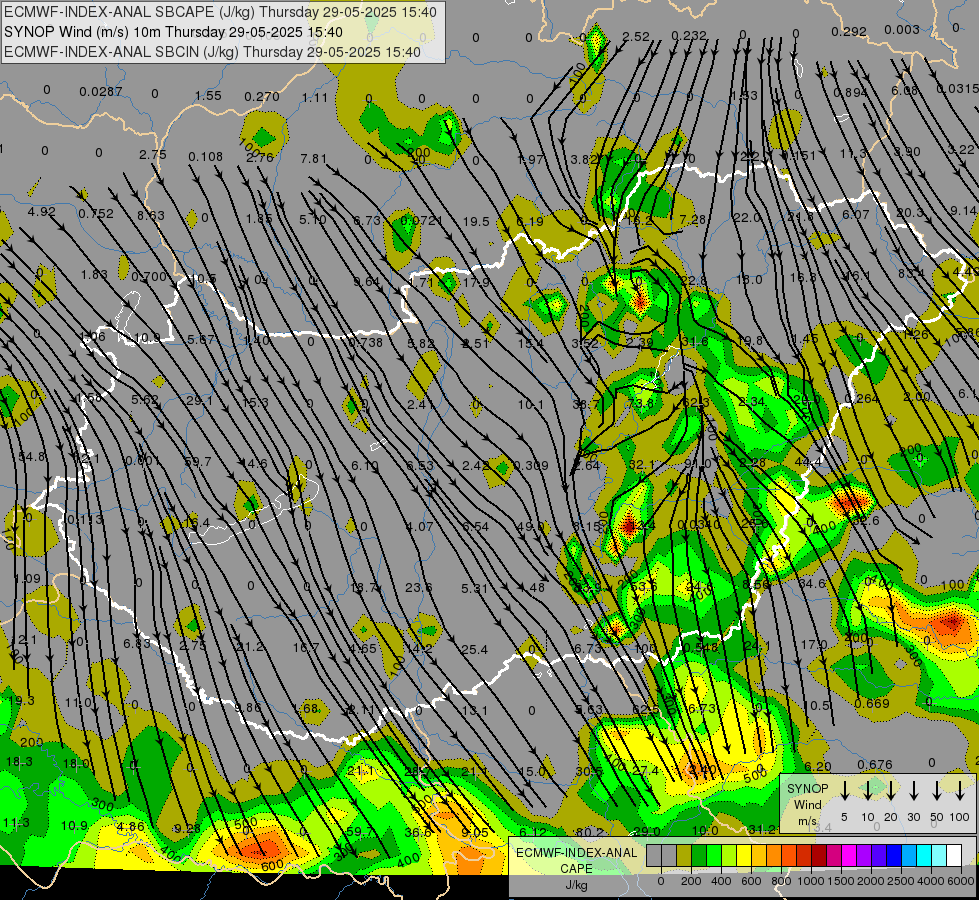Click the map value '22.0'
The image size is (979, 900).
pos(747,218)
